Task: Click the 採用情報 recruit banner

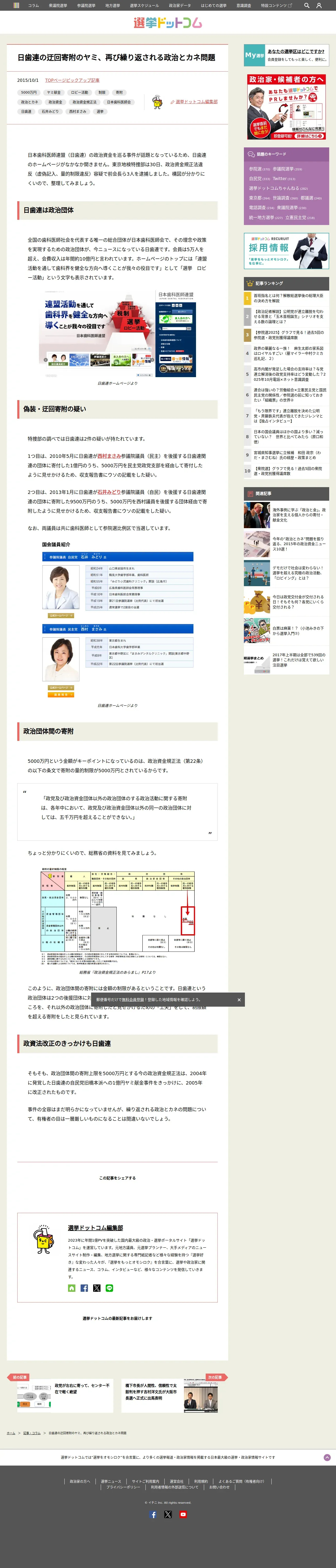Action: tap(287, 251)
